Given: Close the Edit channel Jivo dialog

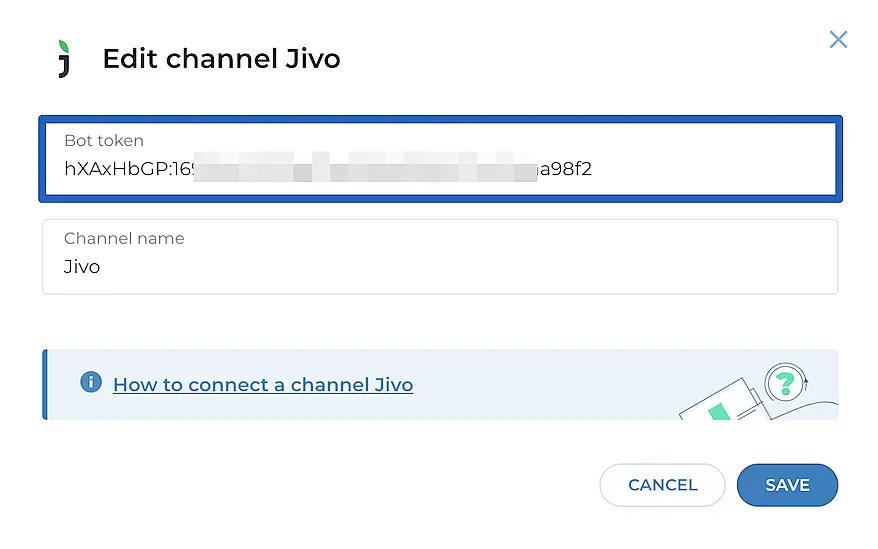Looking at the screenshot, I should 838,39.
